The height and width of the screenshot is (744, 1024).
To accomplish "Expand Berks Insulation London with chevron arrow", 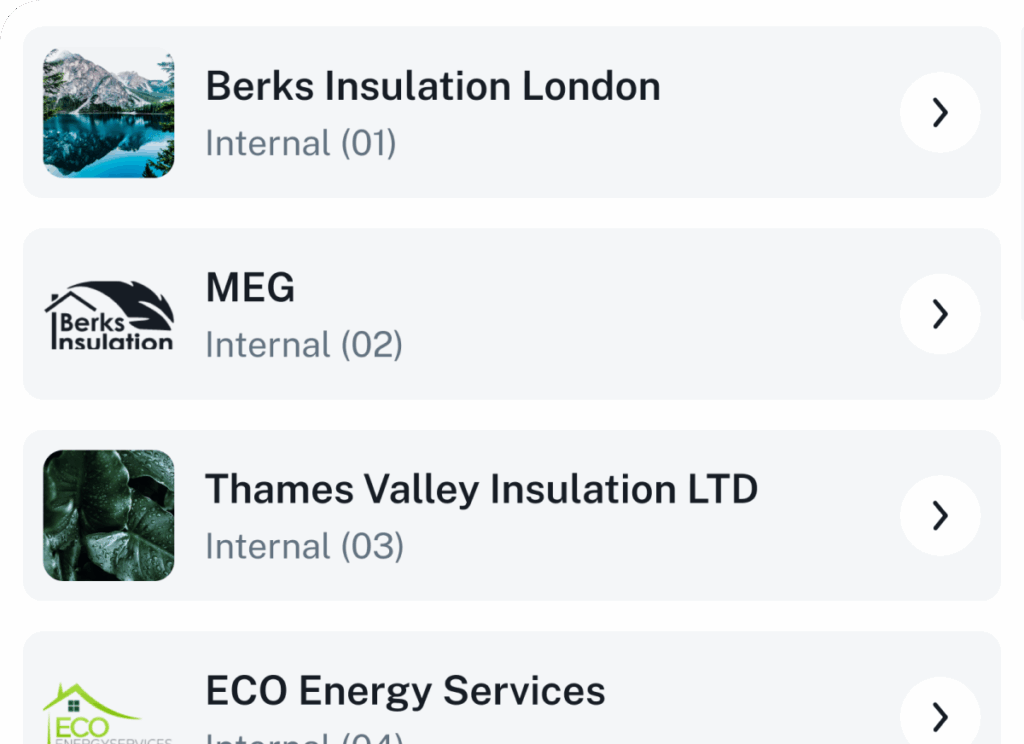I will click(x=940, y=112).
